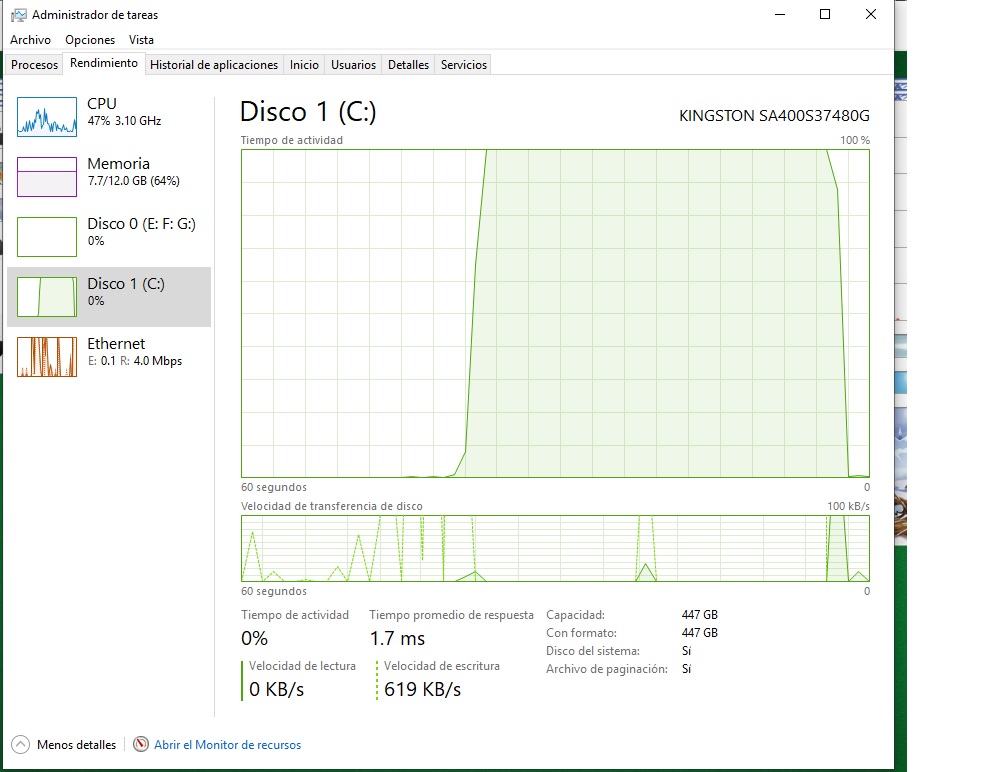The height and width of the screenshot is (772, 1008).
Task: Open the Archivo menu
Action: point(30,40)
